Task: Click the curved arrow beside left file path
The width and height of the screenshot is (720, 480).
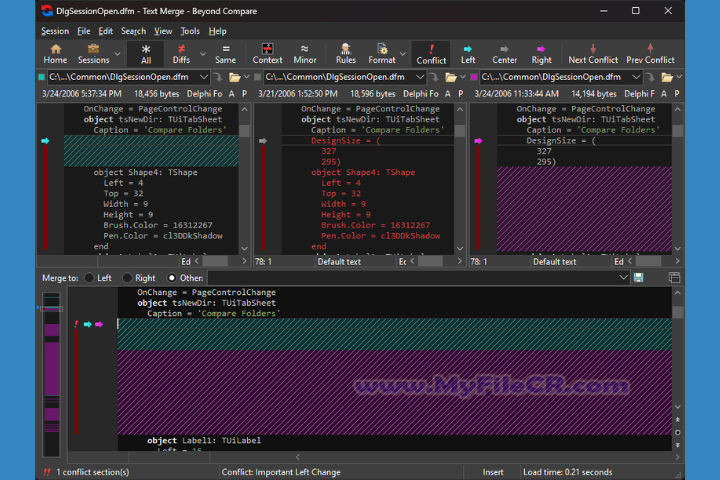Action: coord(218,77)
